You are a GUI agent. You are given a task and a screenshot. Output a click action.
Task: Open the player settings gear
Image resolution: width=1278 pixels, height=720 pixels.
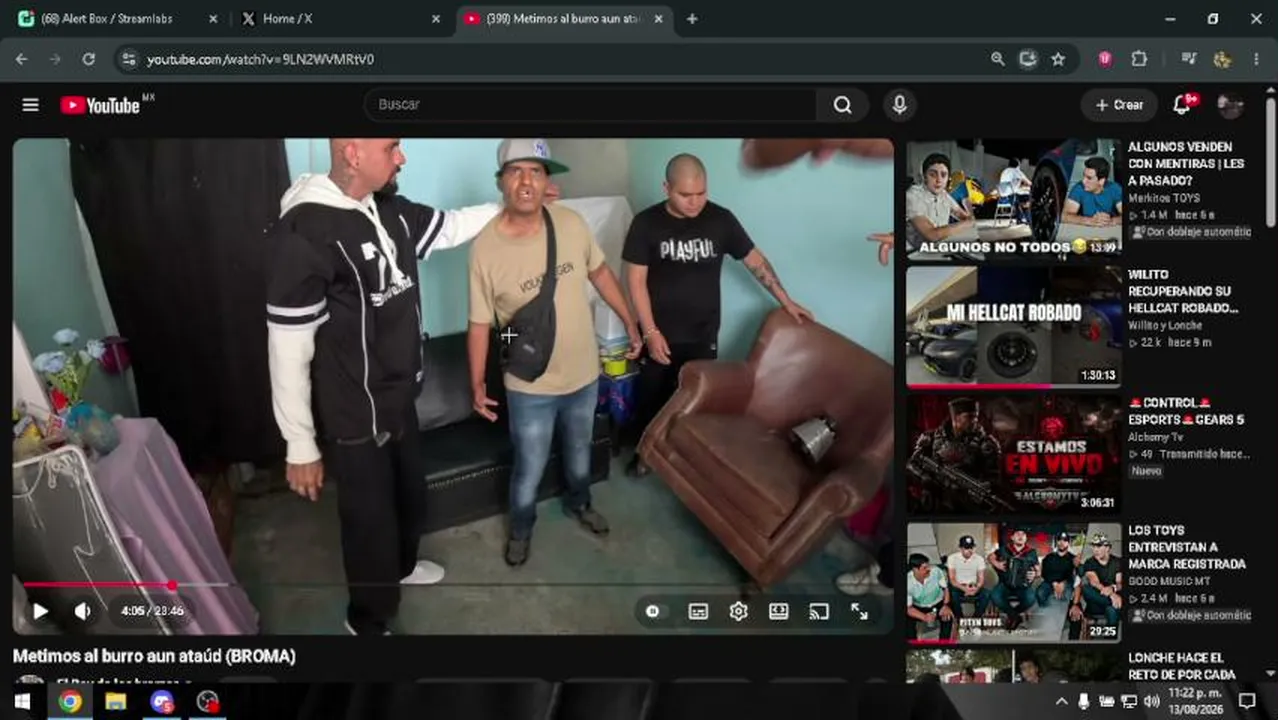click(x=738, y=611)
